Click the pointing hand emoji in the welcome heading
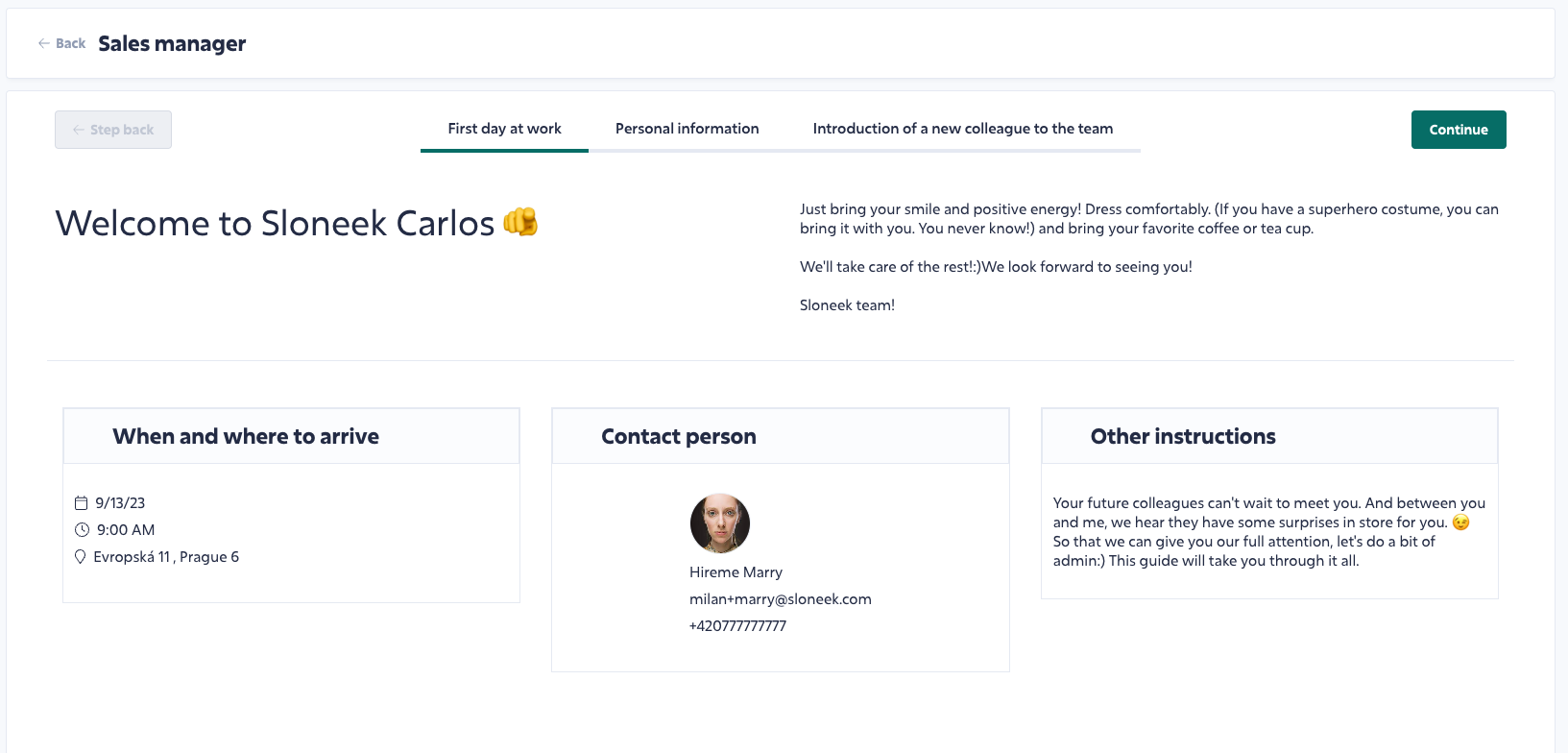Viewport: 1568px width, 753px height. click(520, 222)
